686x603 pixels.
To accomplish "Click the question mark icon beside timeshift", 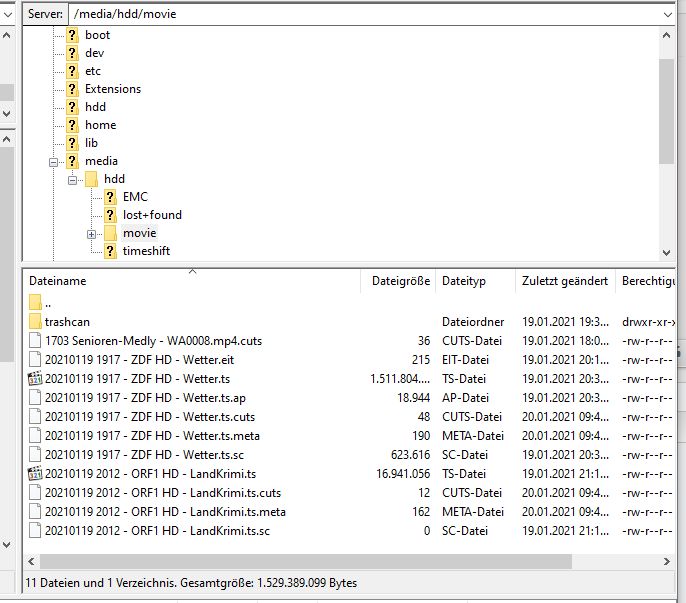I will click(x=110, y=251).
